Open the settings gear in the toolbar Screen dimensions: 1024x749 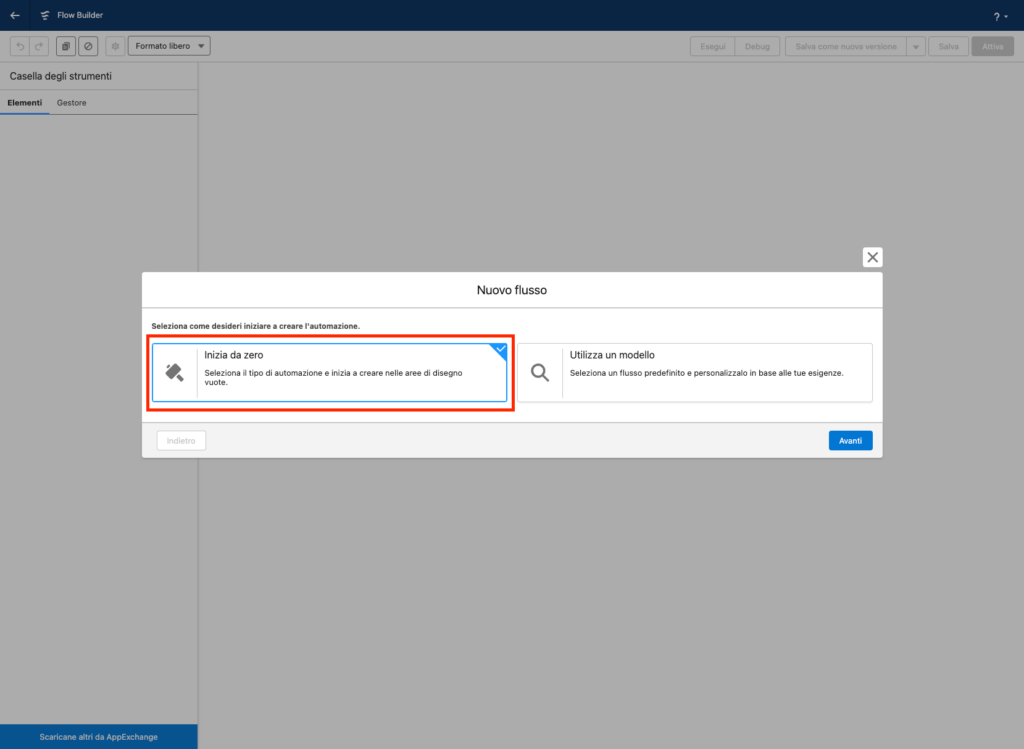(x=115, y=46)
